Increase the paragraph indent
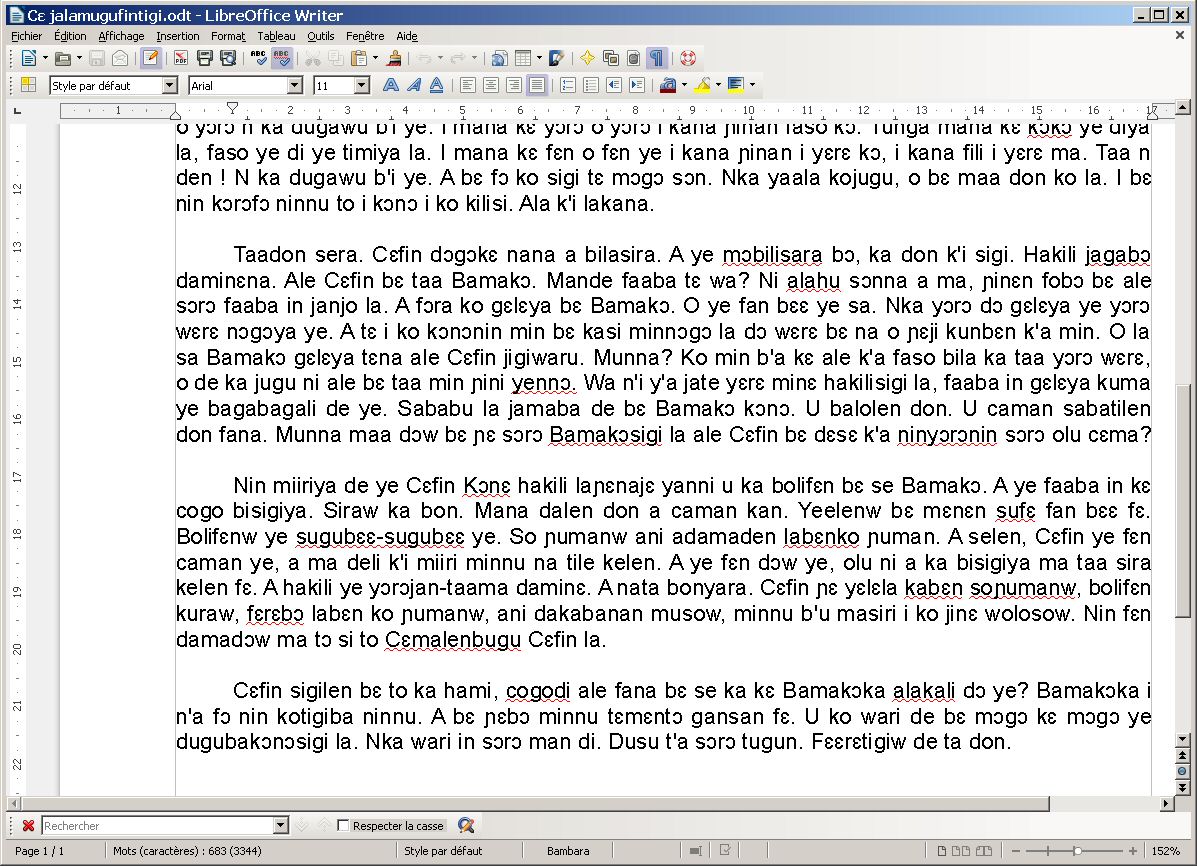1197x866 pixels. click(637, 85)
